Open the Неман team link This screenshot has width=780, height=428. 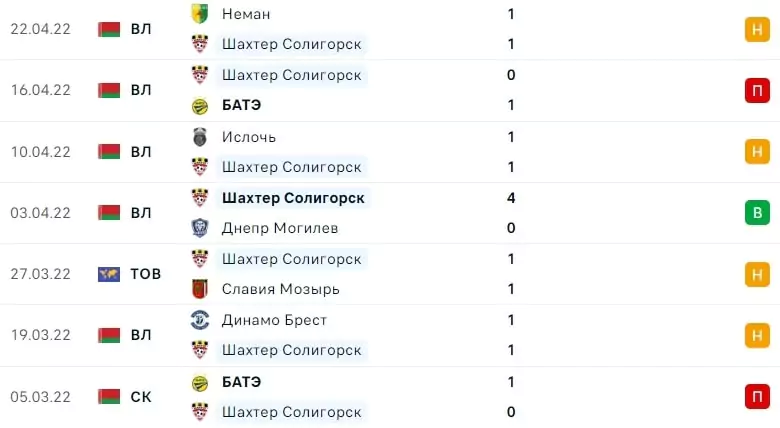coord(246,14)
